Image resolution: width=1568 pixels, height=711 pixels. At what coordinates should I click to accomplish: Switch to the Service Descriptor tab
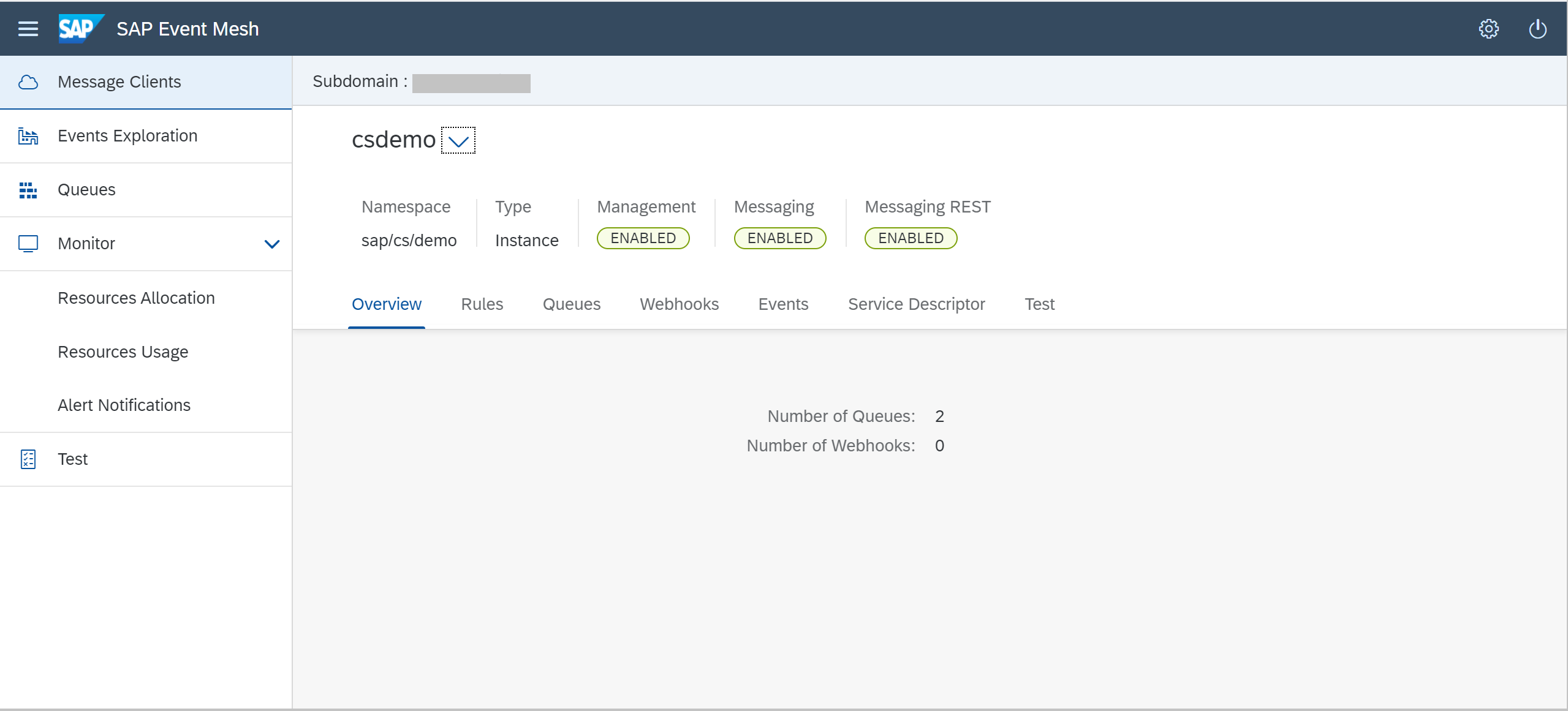coord(917,304)
